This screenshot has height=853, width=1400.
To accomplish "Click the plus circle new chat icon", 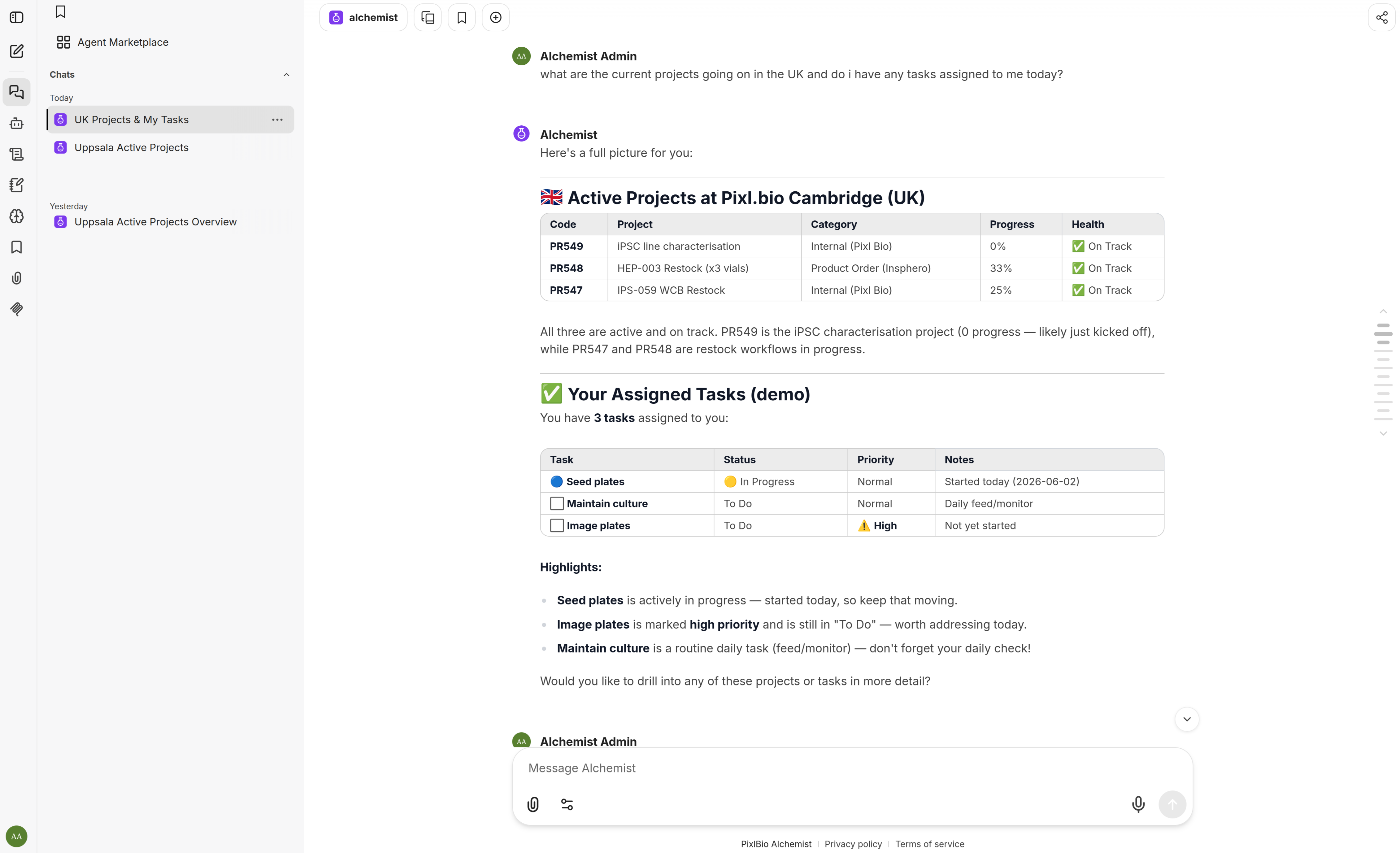I will (x=496, y=18).
